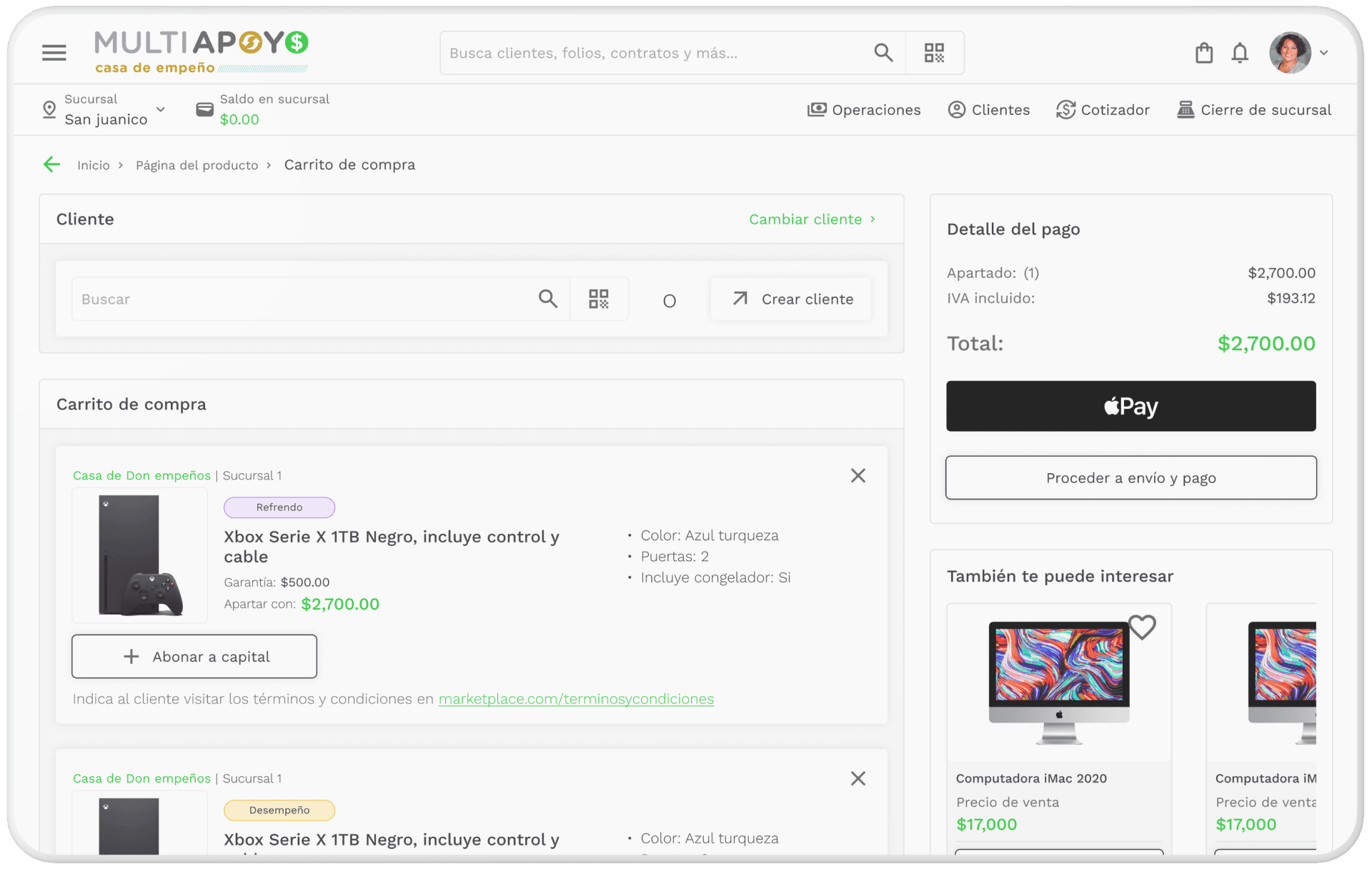Open Cierre de sucursal menu

point(1254,110)
